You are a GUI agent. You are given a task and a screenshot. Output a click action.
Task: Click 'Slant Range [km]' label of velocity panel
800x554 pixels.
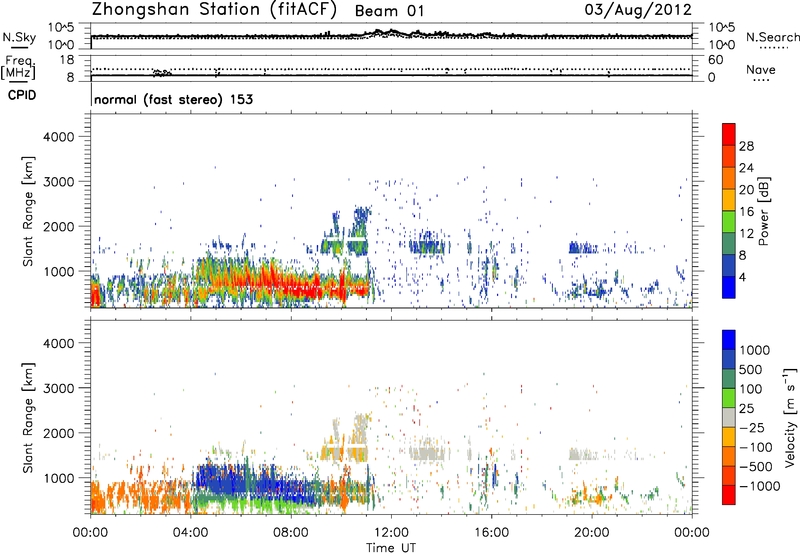28,417
